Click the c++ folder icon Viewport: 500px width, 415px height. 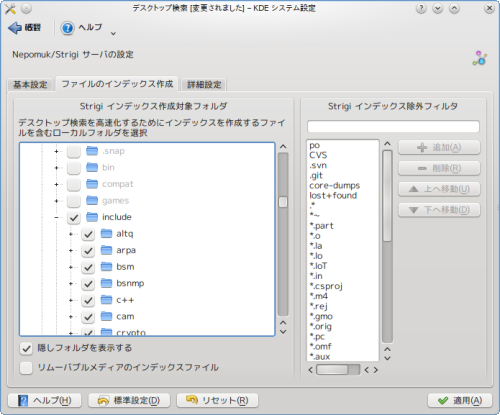click(x=106, y=300)
